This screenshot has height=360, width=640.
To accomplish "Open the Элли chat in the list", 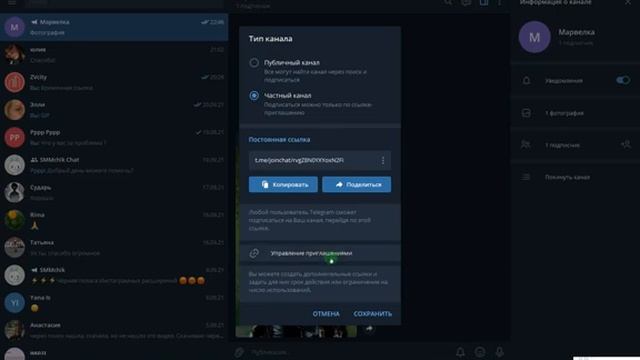I will click(x=114, y=110).
